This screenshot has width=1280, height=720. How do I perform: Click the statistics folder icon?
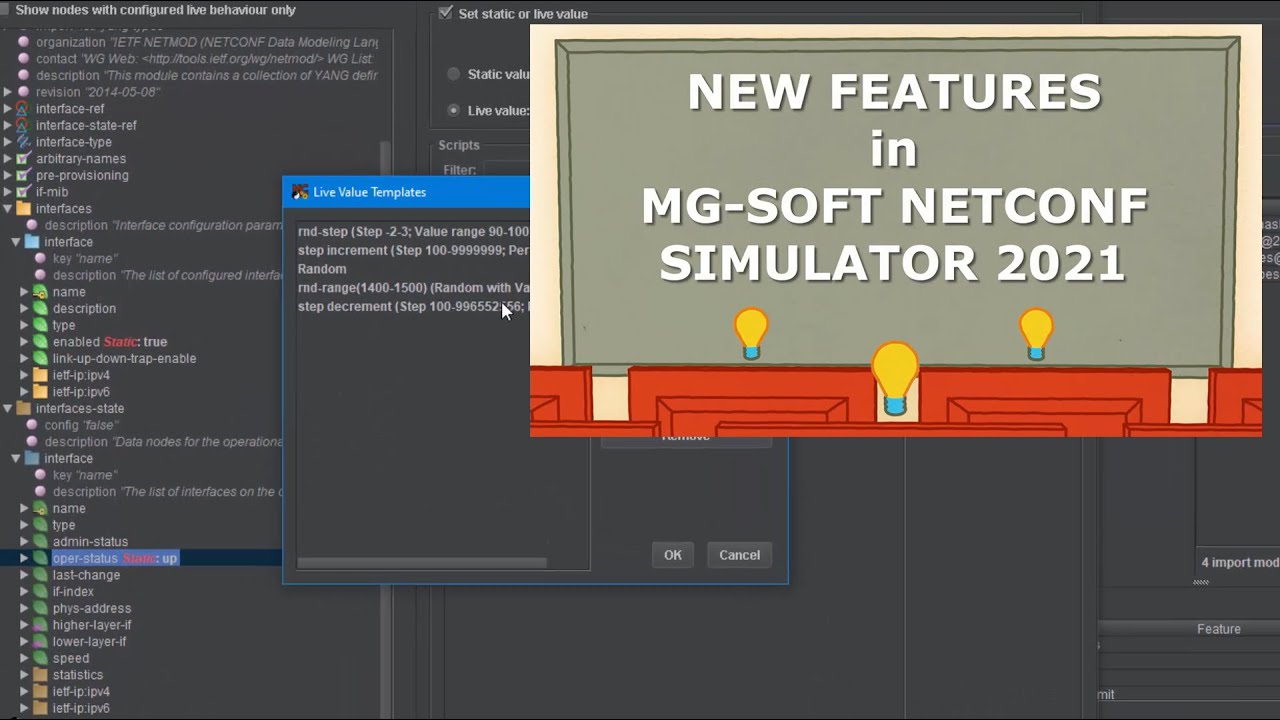[x=40, y=675]
